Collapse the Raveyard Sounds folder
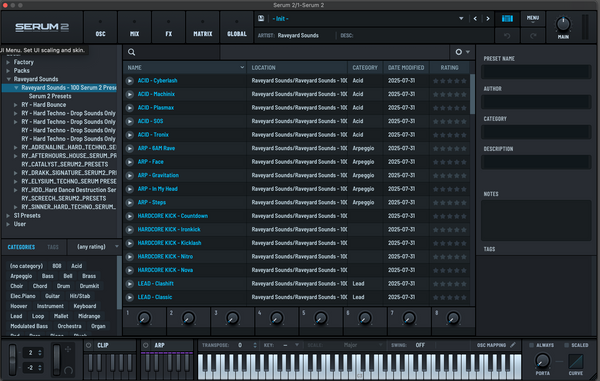 coord(8,79)
